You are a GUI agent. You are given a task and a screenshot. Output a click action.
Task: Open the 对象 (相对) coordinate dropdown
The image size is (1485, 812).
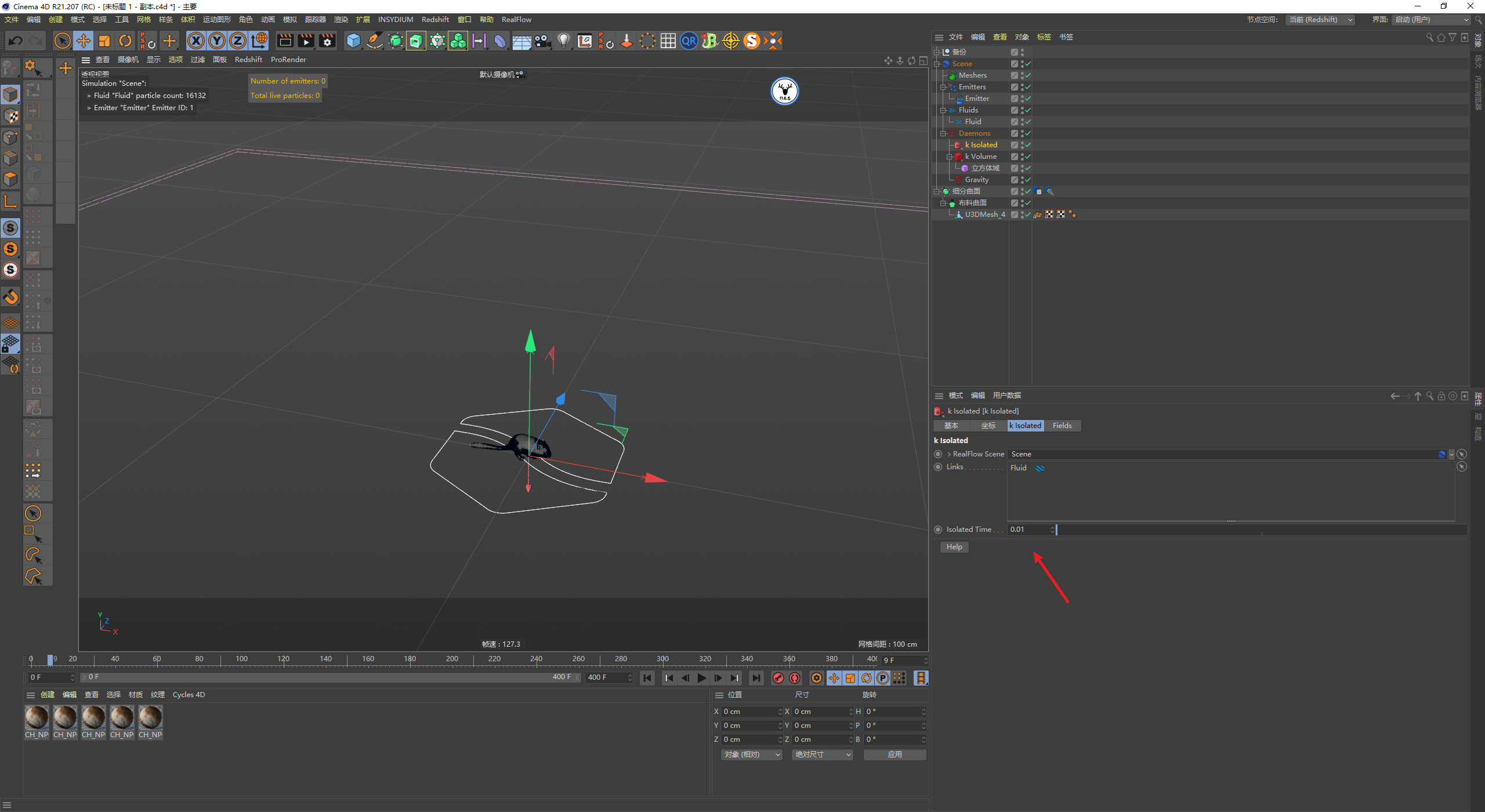pyautogui.click(x=752, y=755)
